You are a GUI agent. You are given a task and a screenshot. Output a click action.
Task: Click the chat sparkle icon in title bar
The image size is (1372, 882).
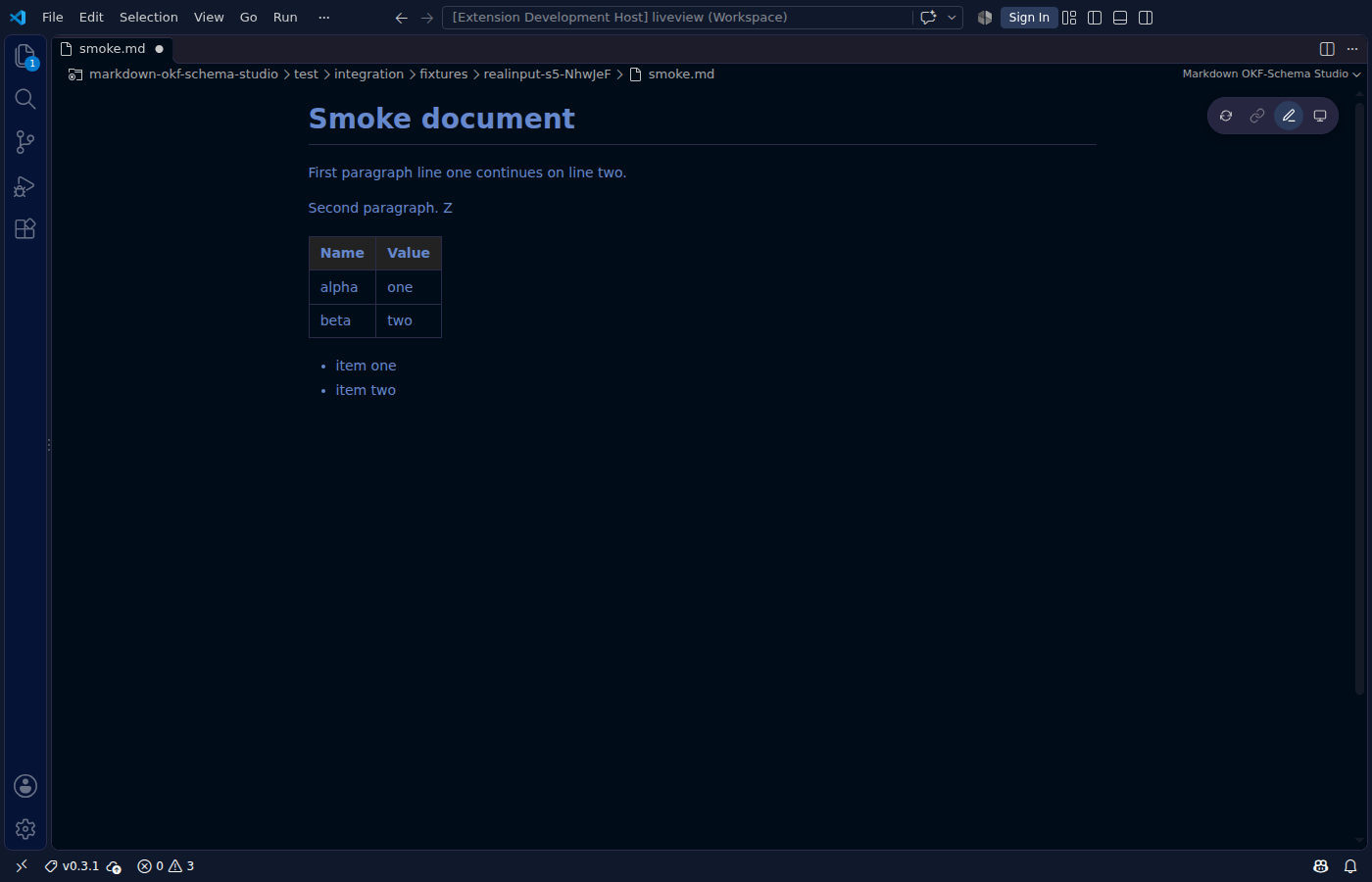[928, 18]
